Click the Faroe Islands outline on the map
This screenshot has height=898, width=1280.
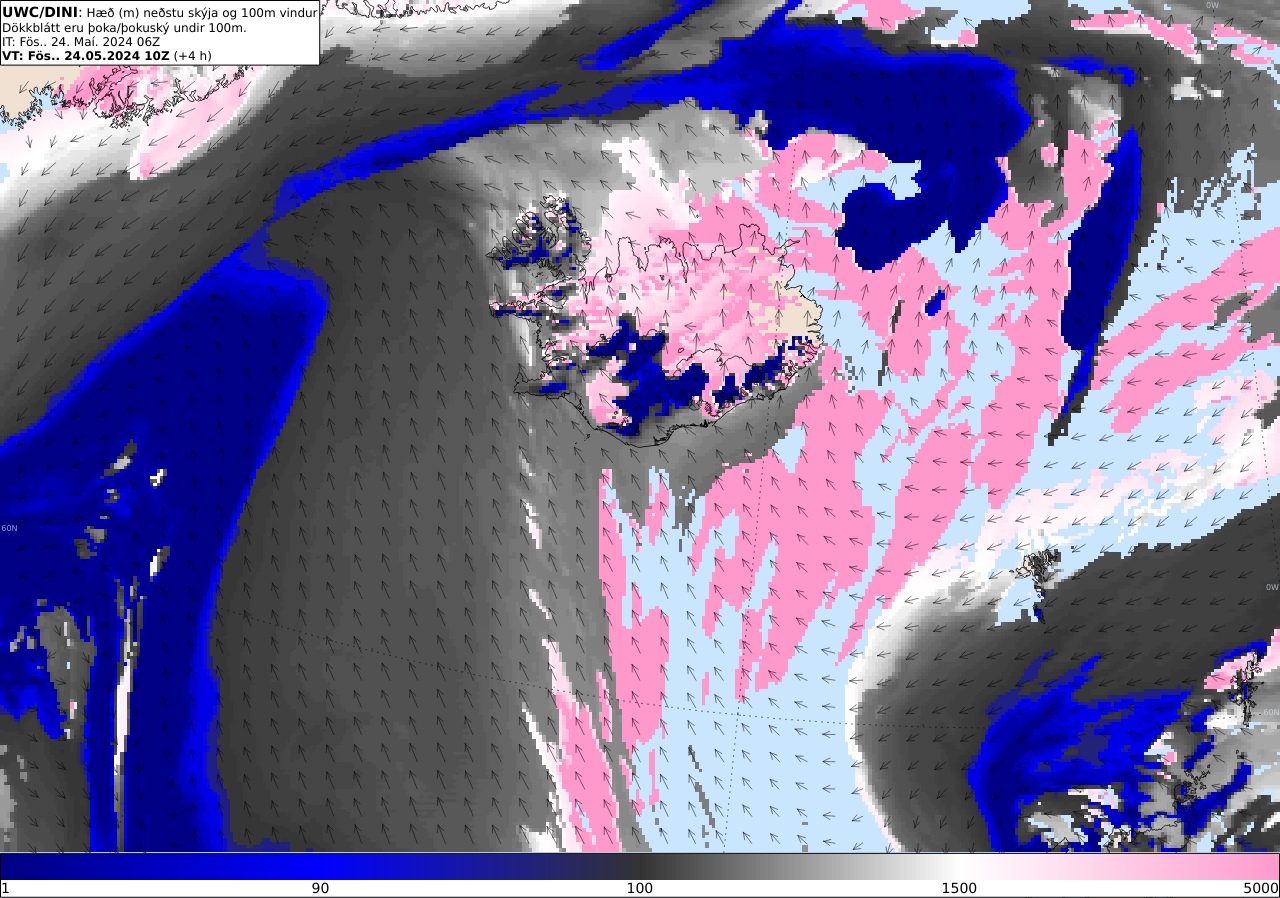[1038, 580]
